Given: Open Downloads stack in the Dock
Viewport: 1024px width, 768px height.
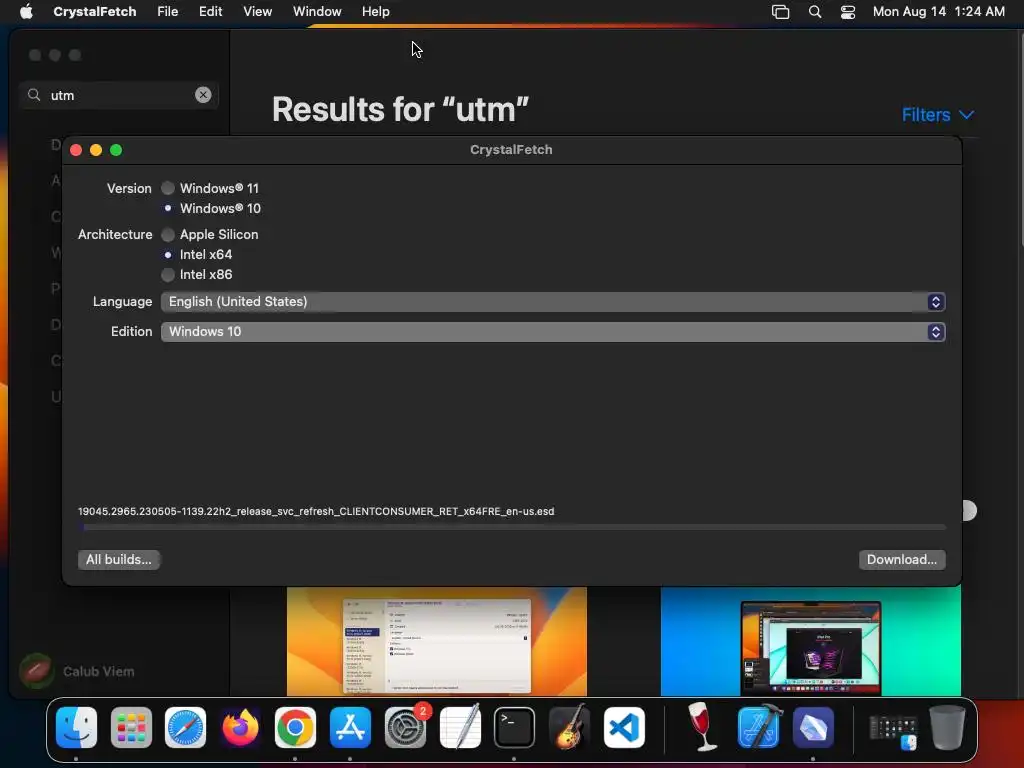Looking at the screenshot, I should pos(892,729).
